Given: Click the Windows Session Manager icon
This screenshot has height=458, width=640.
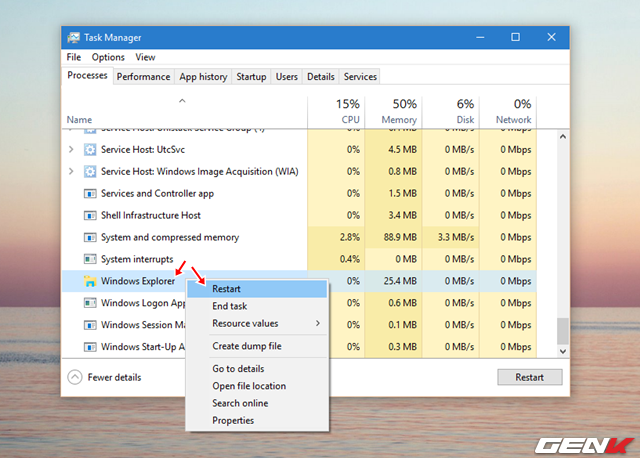Looking at the screenshot, I should pos(90,325).
